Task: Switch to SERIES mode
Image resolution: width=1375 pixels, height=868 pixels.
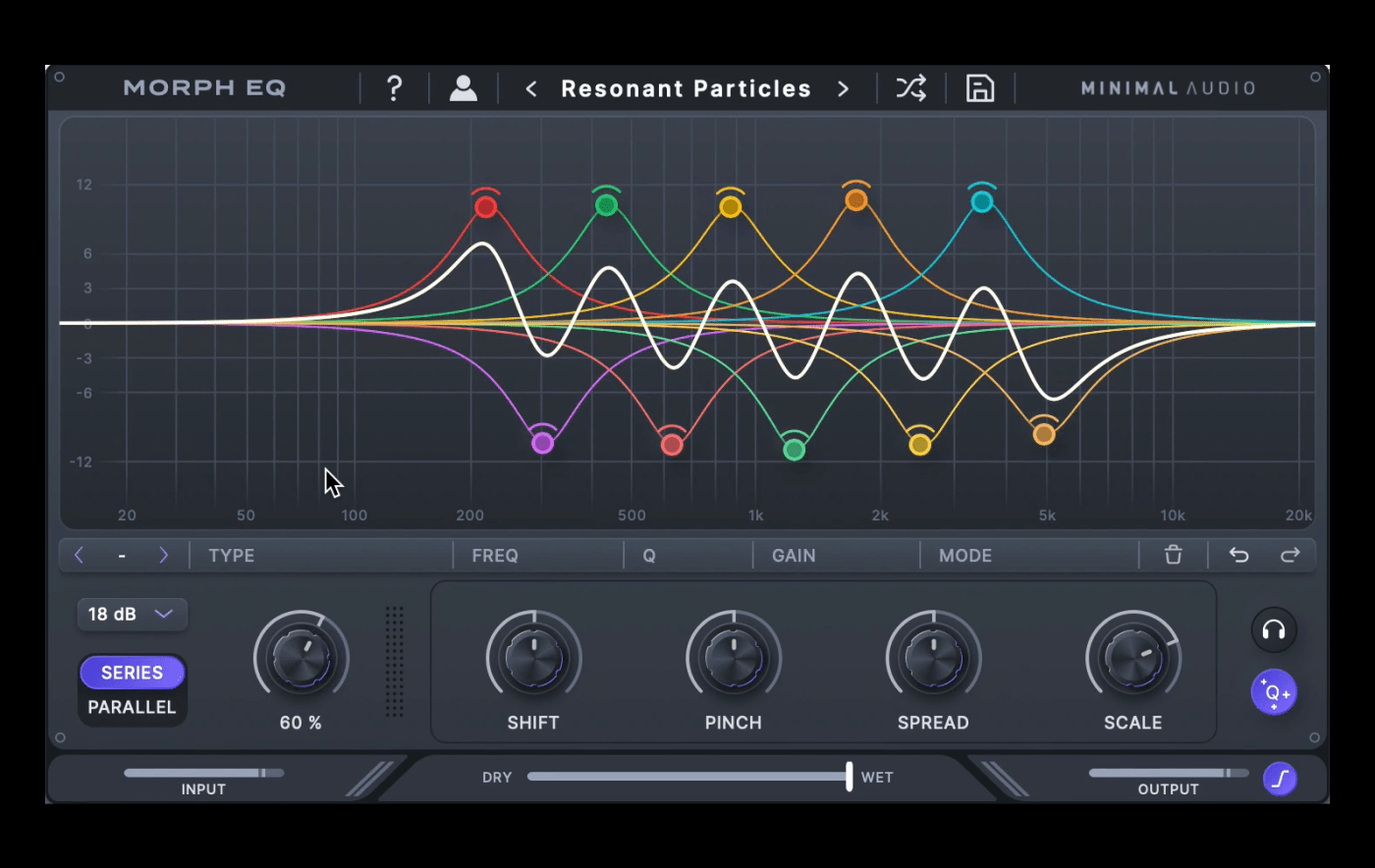Action: [132, 673]
